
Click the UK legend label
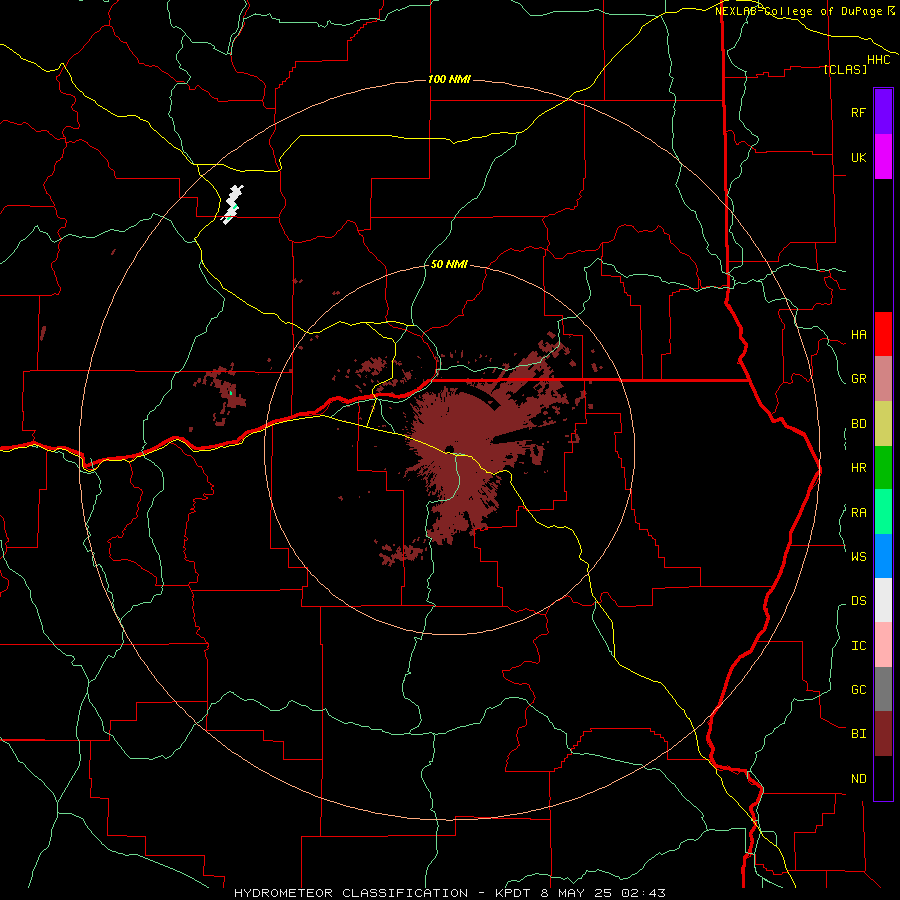click(x=859, y=157)
